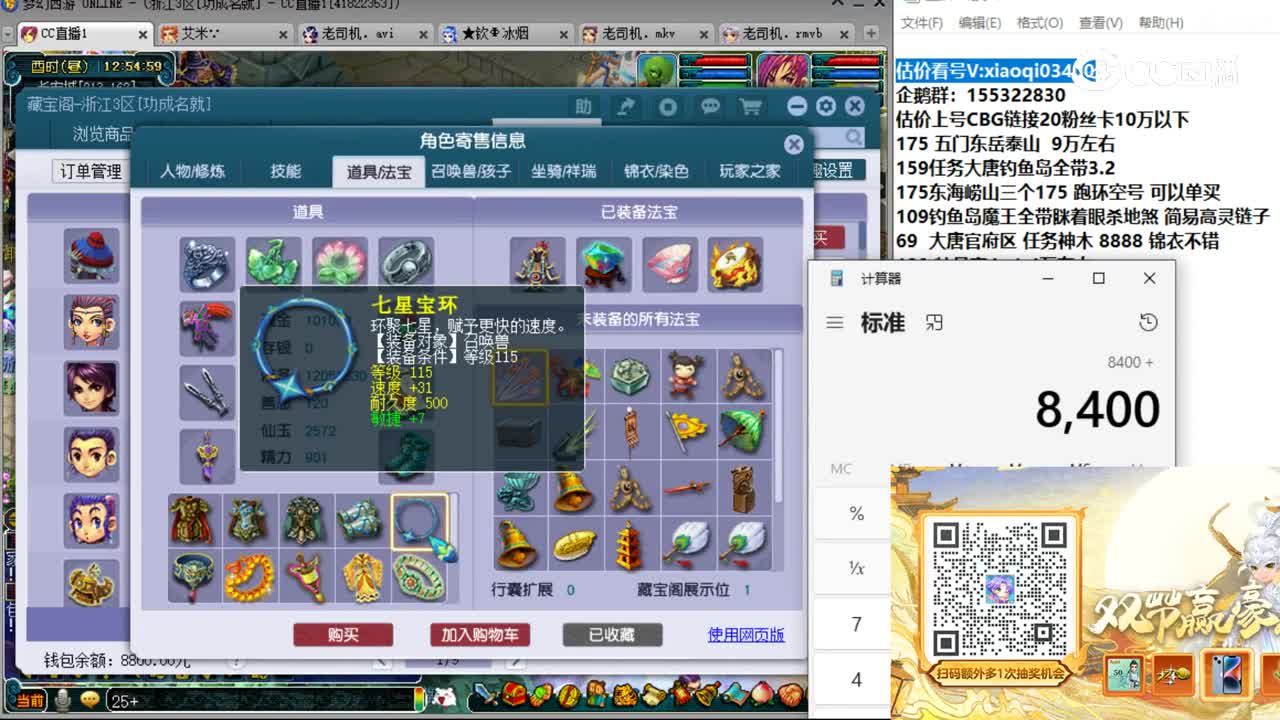Open the 使用网页版 link
The image size is (1280, 720).
[746, 634]
